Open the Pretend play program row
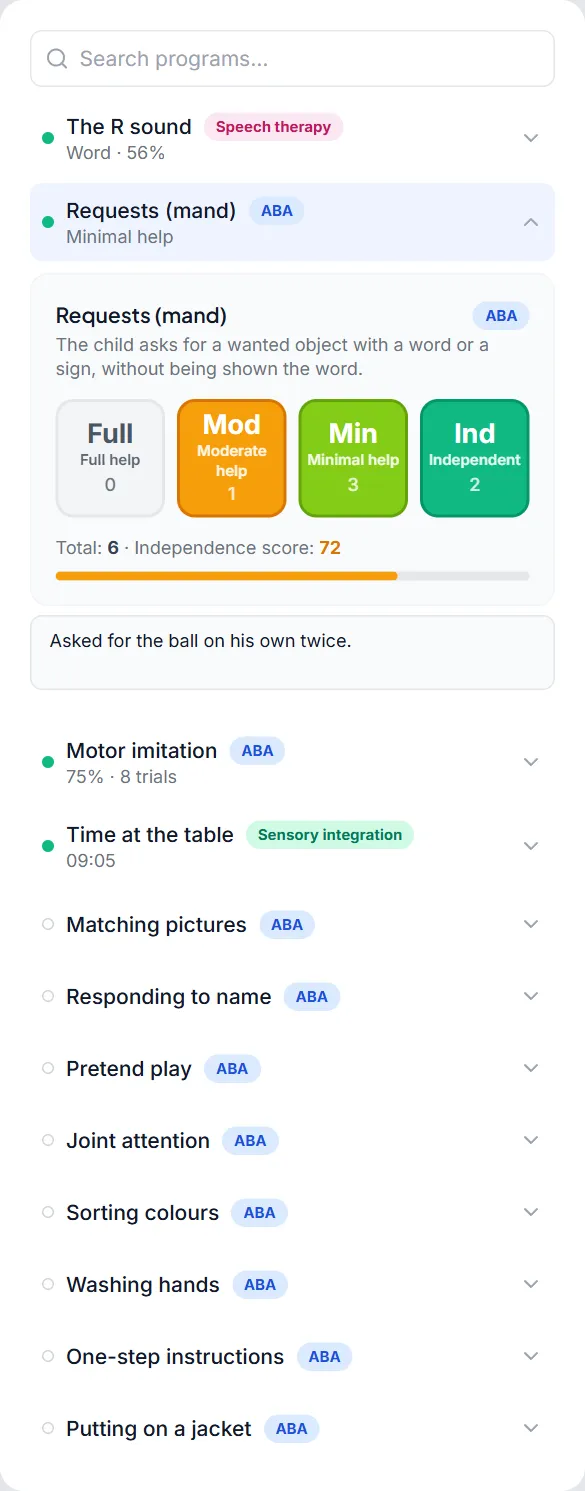The image size is (585, 1491). (292, 1068)
